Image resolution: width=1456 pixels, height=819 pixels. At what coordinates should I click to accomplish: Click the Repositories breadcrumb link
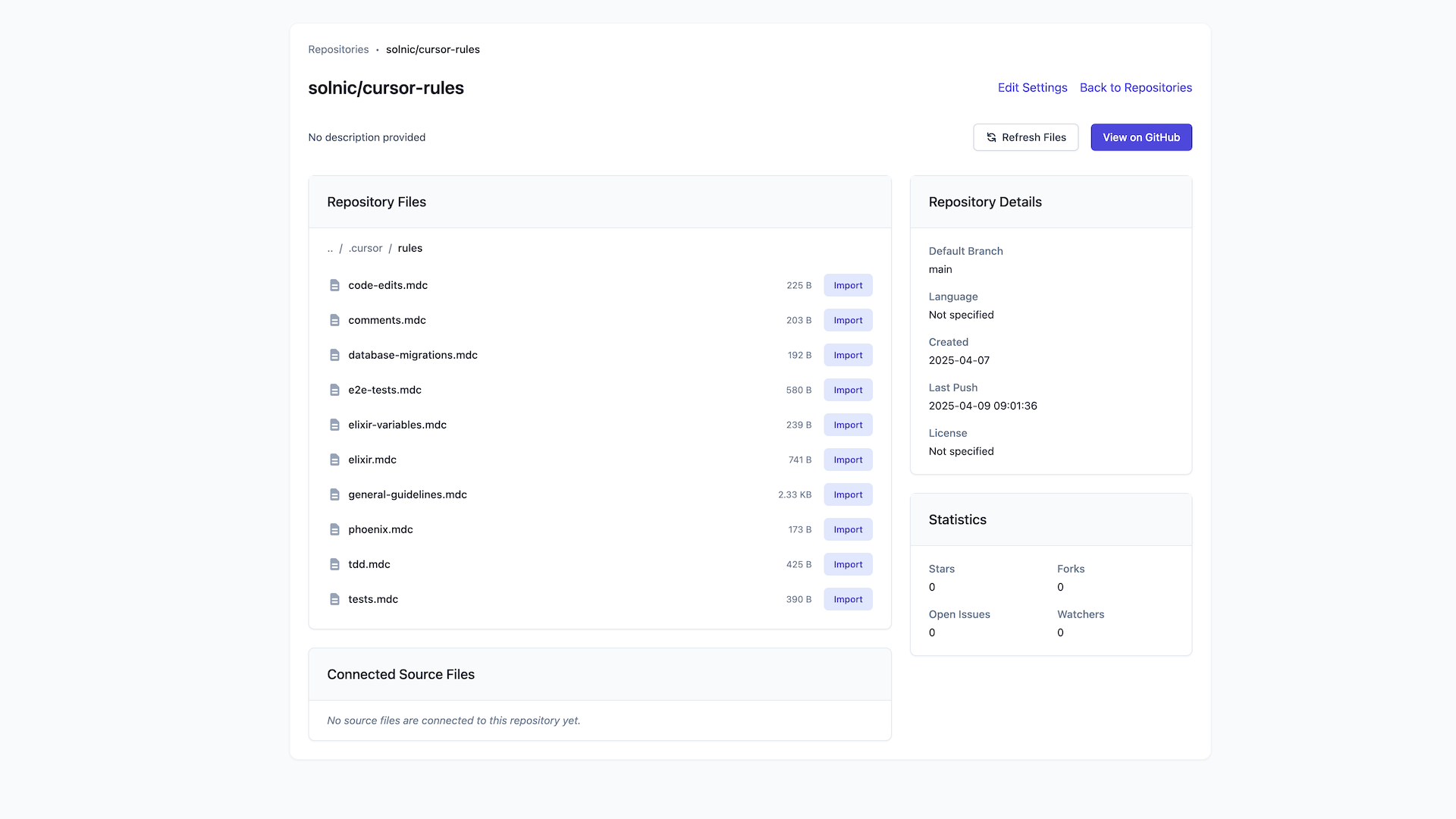point(338,49)
